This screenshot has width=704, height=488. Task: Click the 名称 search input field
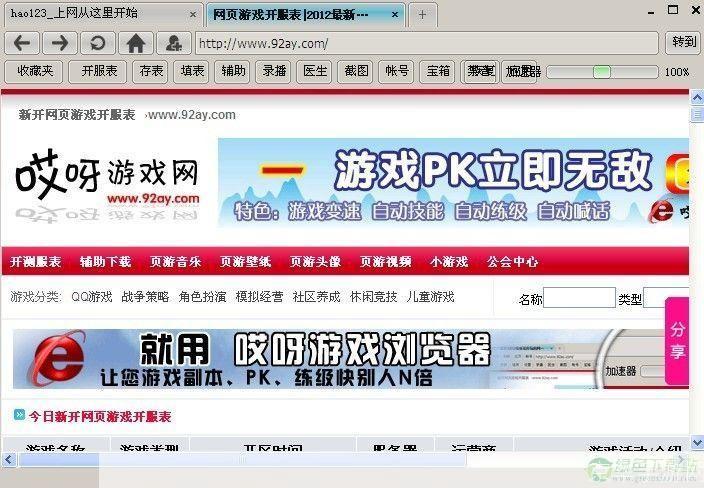579,298
